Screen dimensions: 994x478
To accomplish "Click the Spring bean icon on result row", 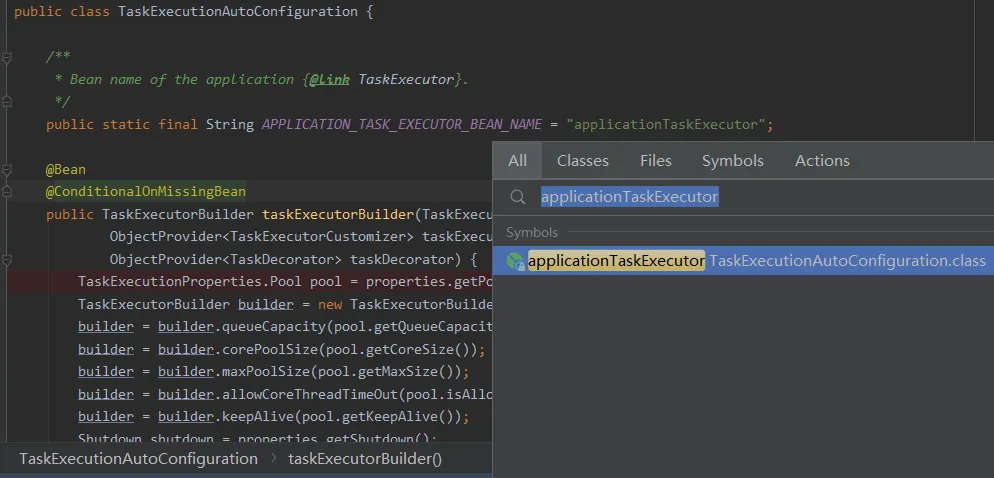I will point(515,261).
